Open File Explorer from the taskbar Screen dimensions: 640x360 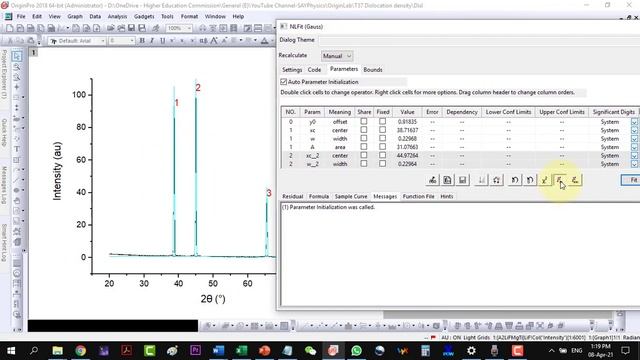click(58, 351)
